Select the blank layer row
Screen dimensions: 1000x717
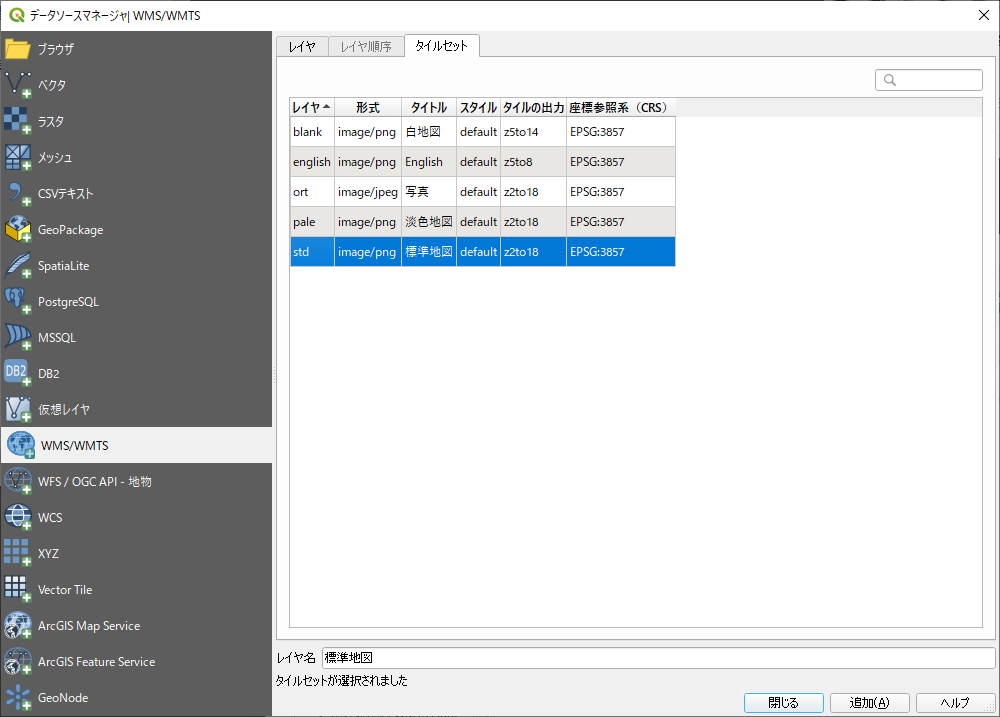click(483, 131)
